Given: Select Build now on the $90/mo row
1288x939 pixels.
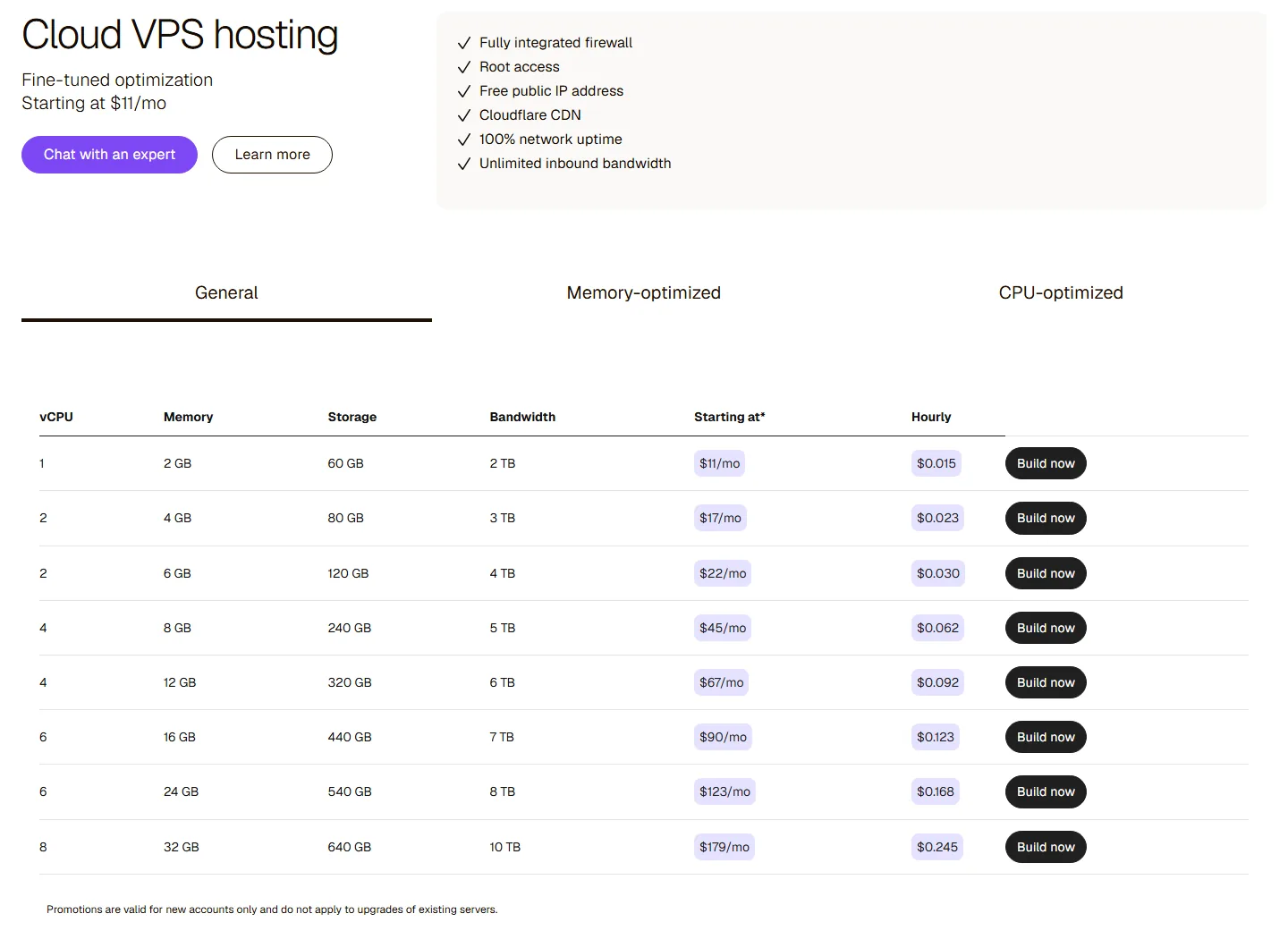Looking at the screenshot, I should point(1046,737).
